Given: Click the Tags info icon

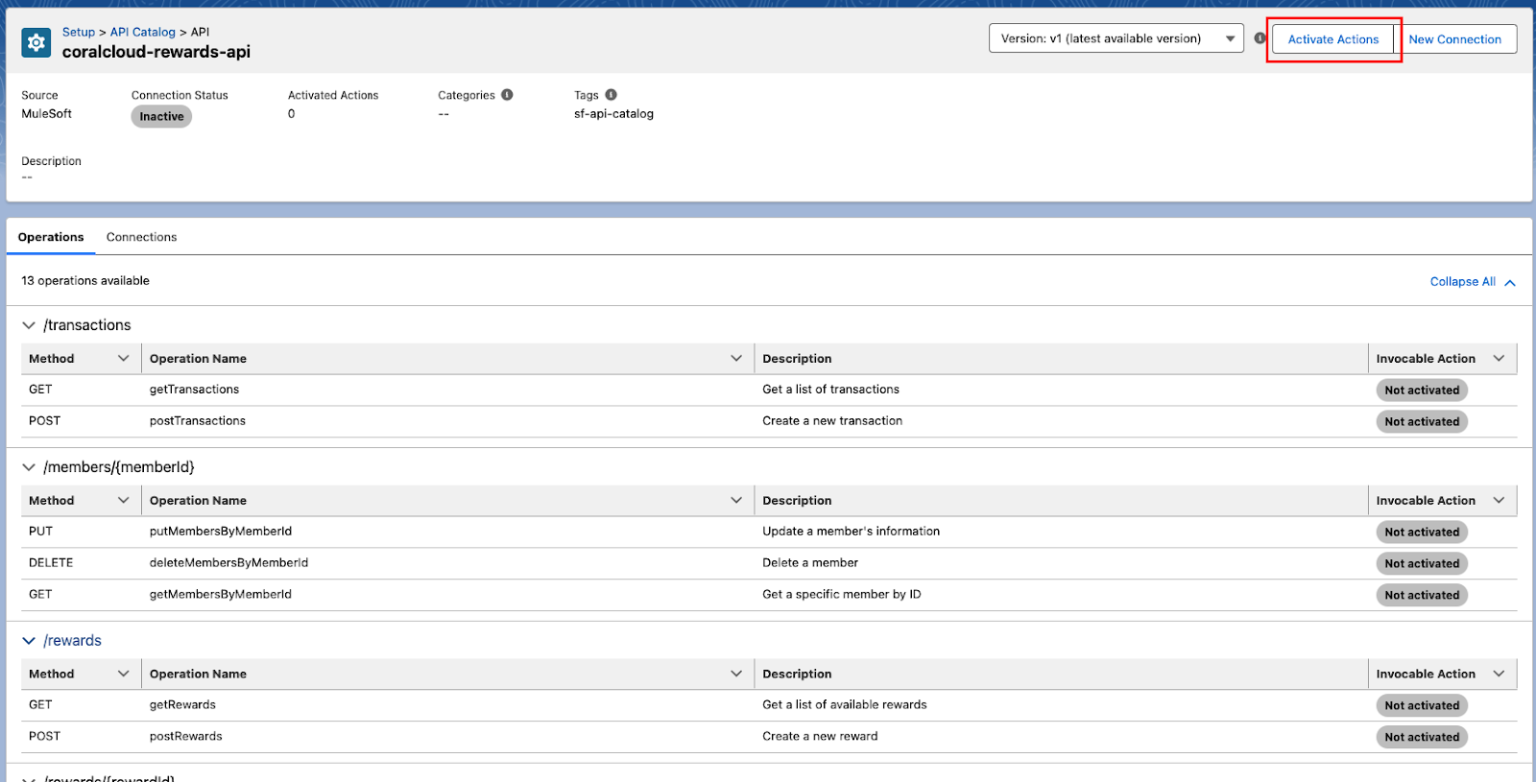Looking at the screenshot, I should (x=611, y=94).
